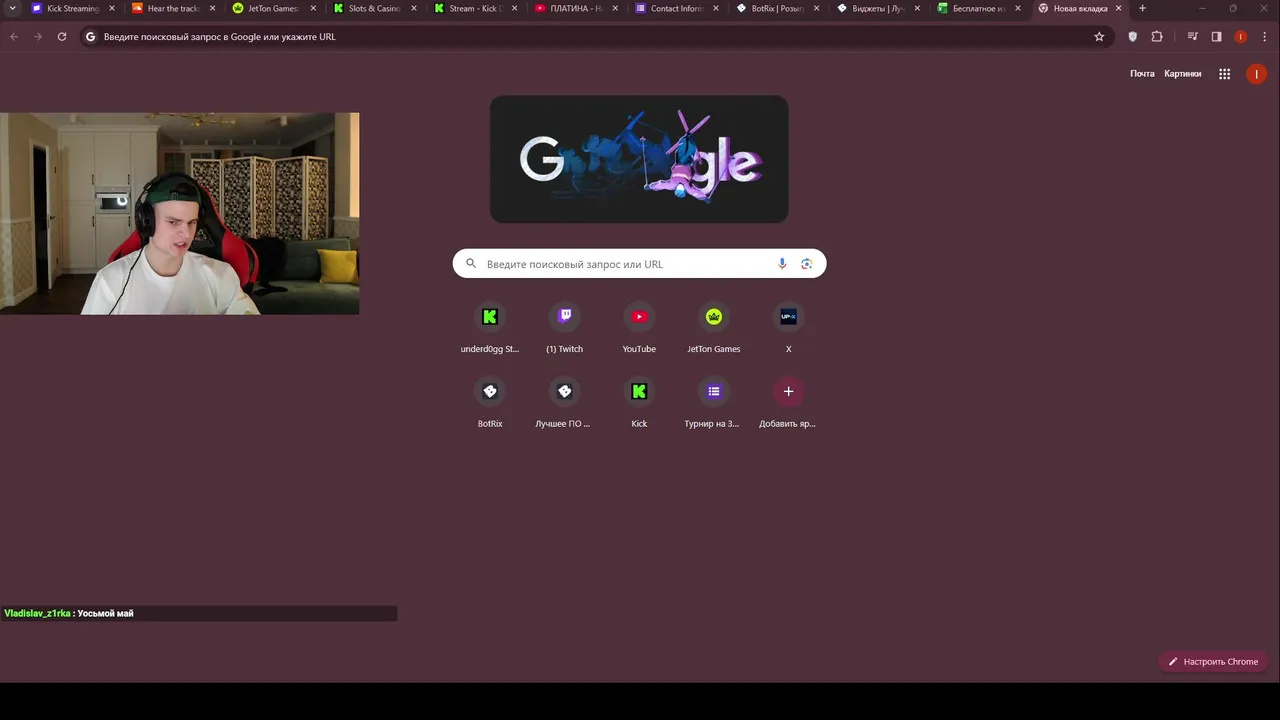The image size is (1280, 720).
Task: Open the Chrome three-dot menu
Action: (x=1264, y=36)
